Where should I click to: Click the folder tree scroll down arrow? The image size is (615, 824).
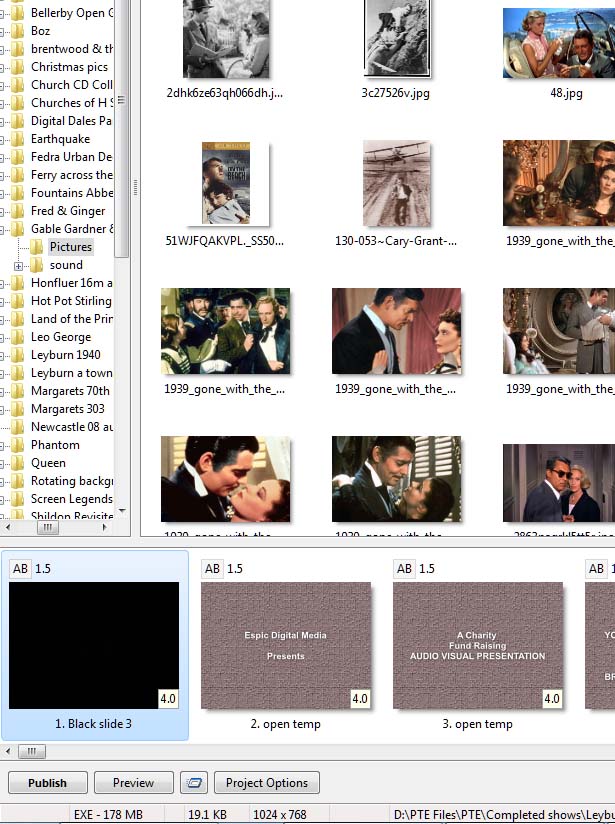tap(122, 510)
